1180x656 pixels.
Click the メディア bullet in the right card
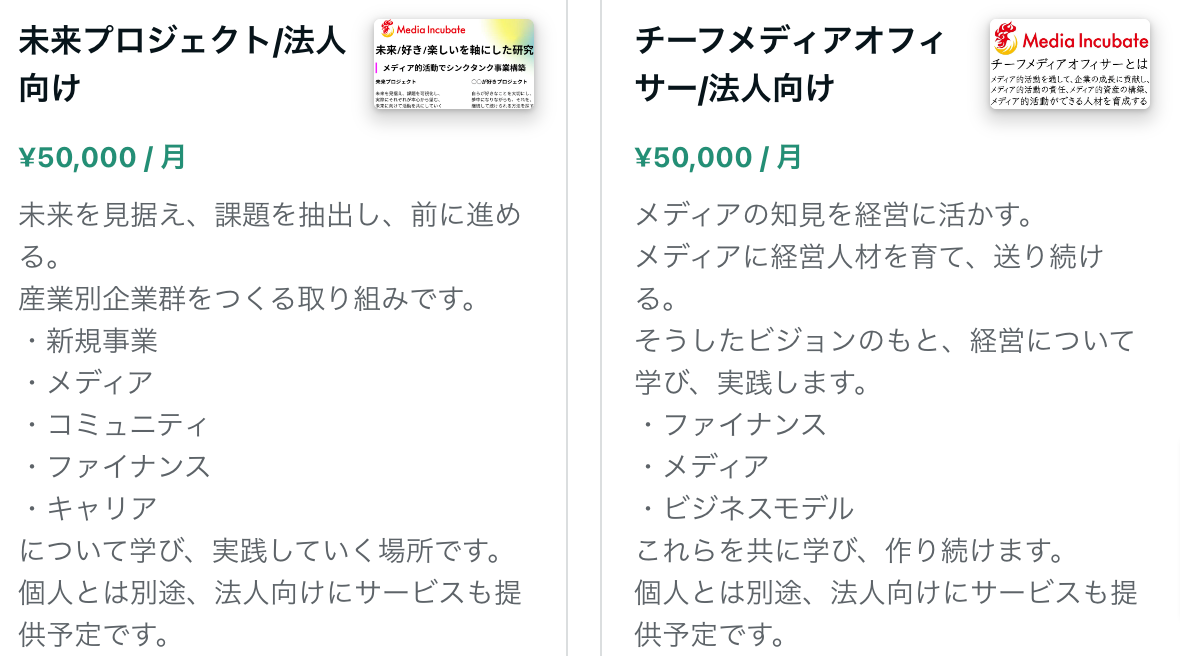[716, 466]
